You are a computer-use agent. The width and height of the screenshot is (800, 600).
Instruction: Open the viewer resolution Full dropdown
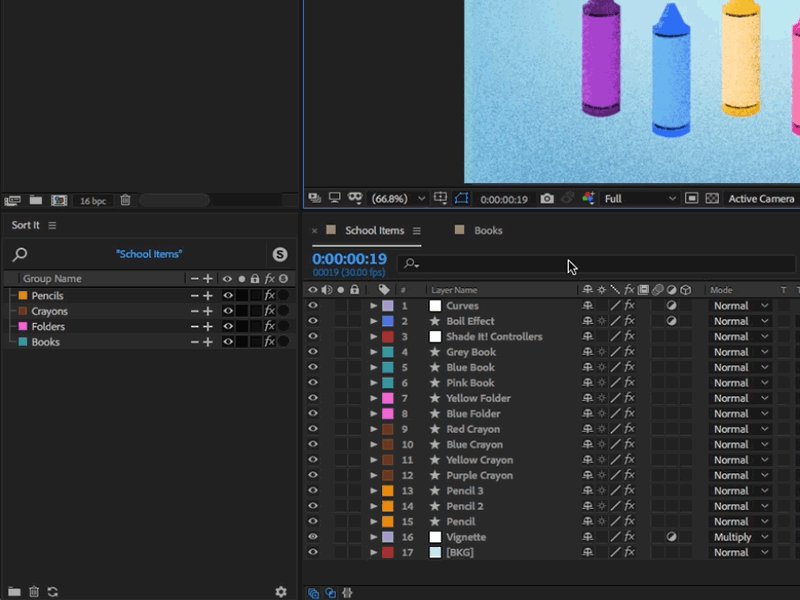point(640,199)
